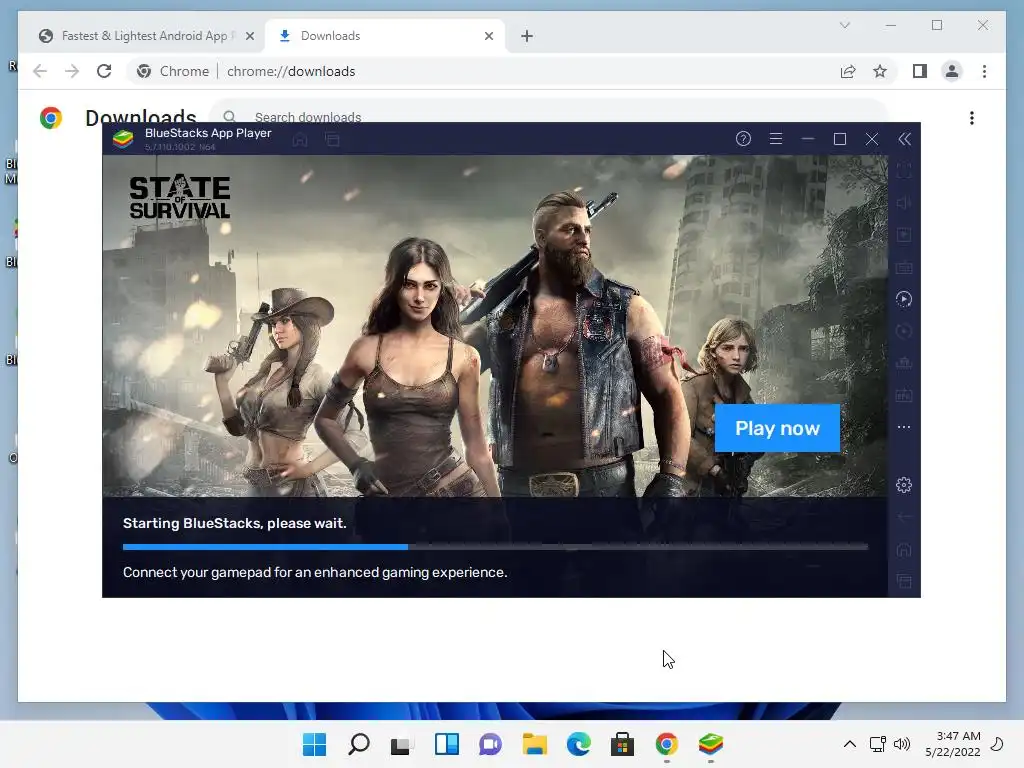
Task: Click Chrome back navigation arrow
Action: click(40, 71)
